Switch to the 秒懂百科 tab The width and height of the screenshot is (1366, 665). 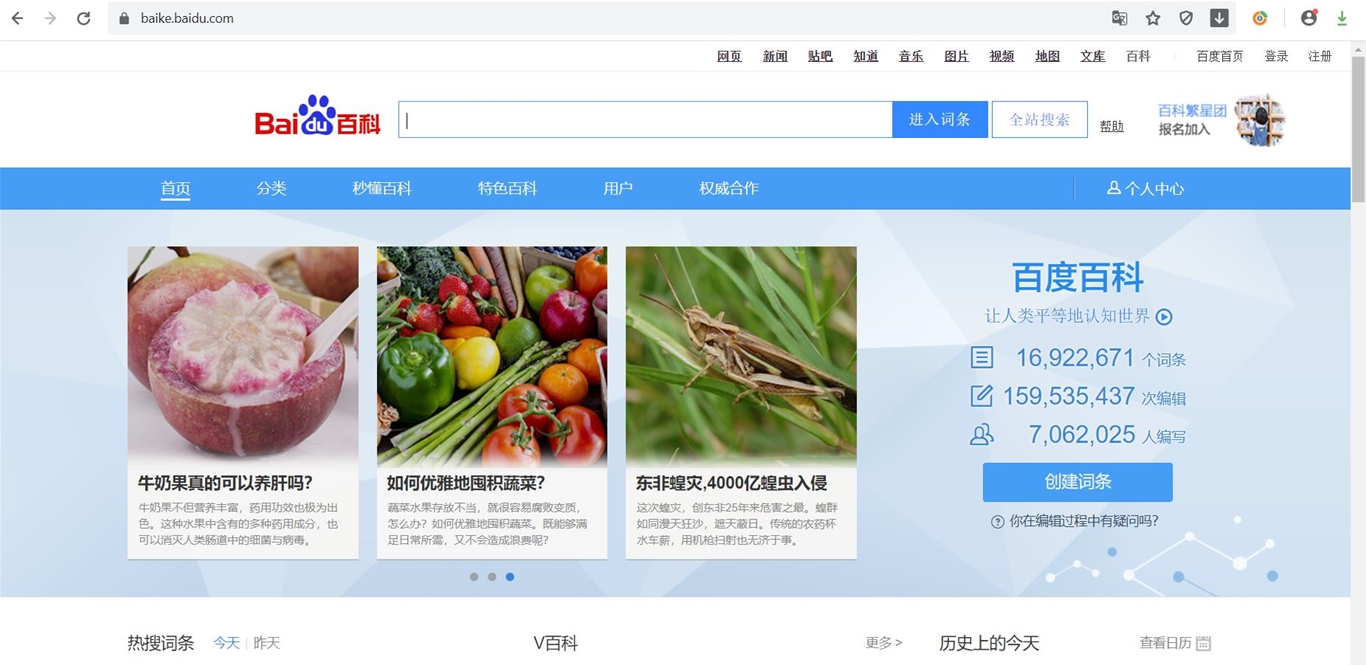(x=381, y=188)
